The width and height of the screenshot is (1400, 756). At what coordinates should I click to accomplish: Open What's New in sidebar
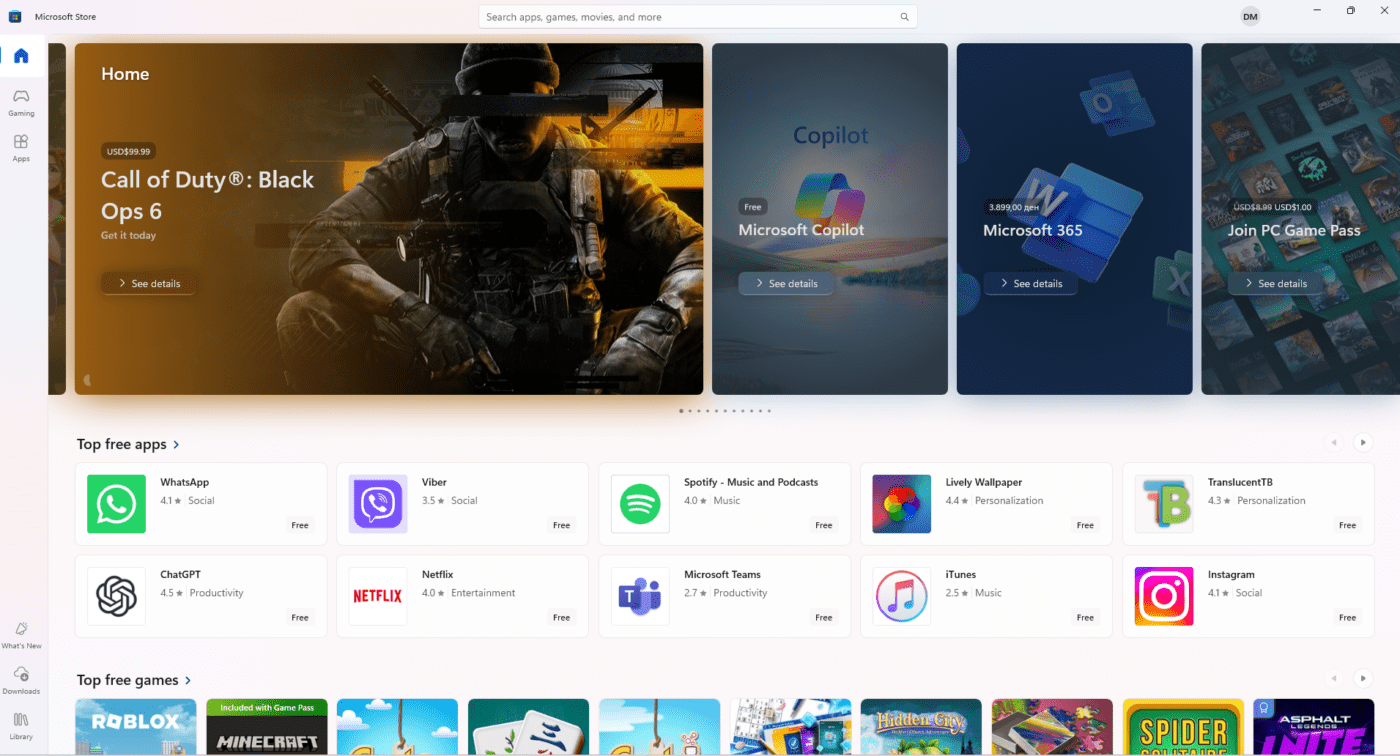21,635
